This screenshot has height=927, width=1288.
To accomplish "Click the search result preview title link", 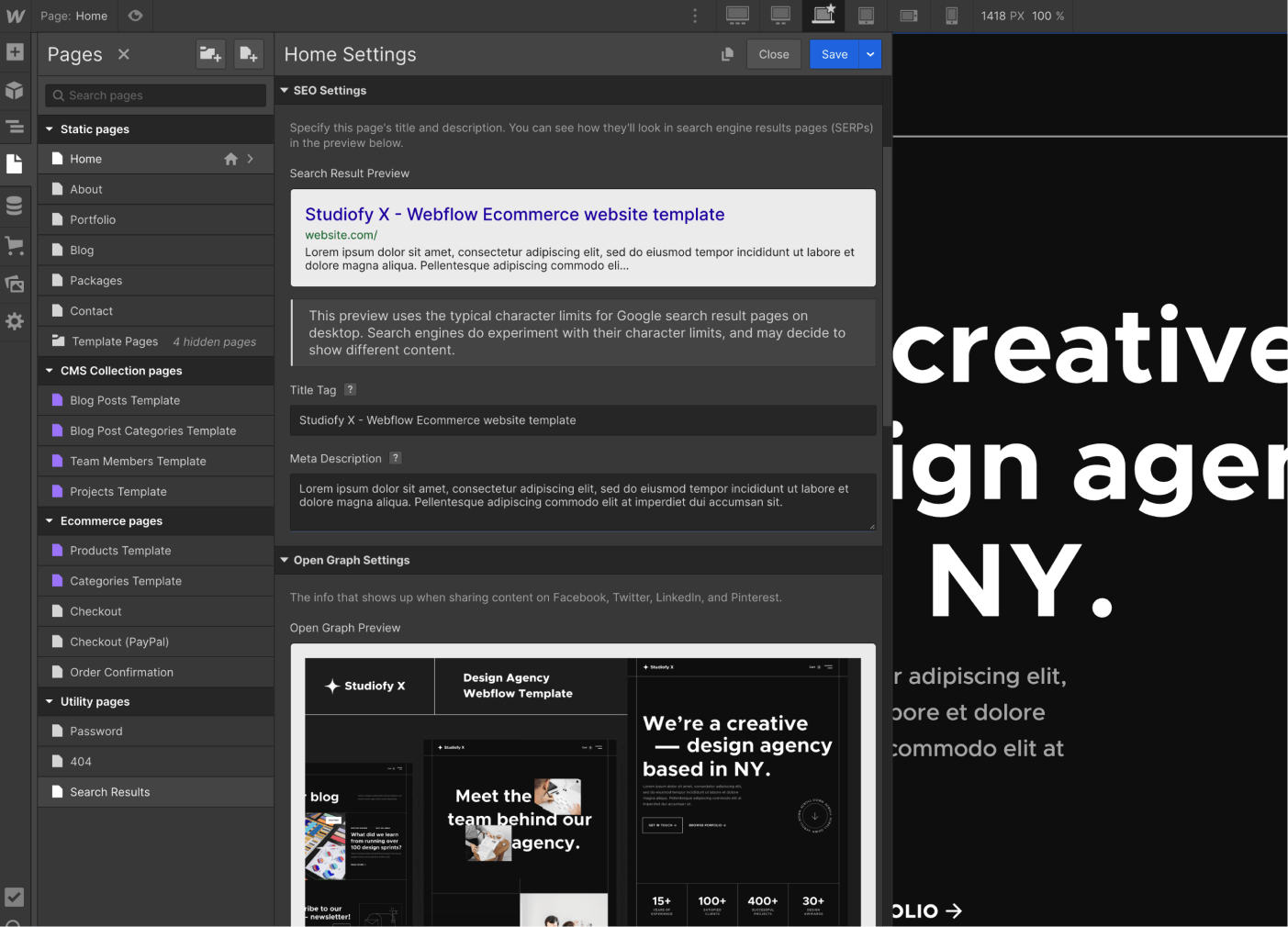I will coord(514,214).
